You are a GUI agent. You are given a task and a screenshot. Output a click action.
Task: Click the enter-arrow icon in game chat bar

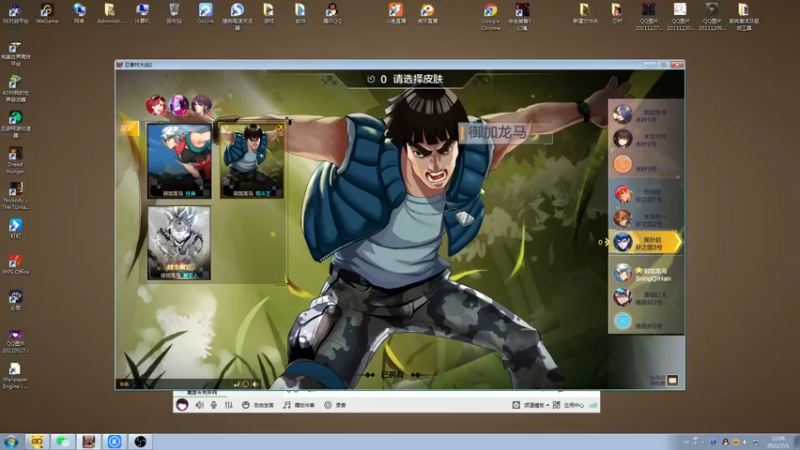coord(236,384)
